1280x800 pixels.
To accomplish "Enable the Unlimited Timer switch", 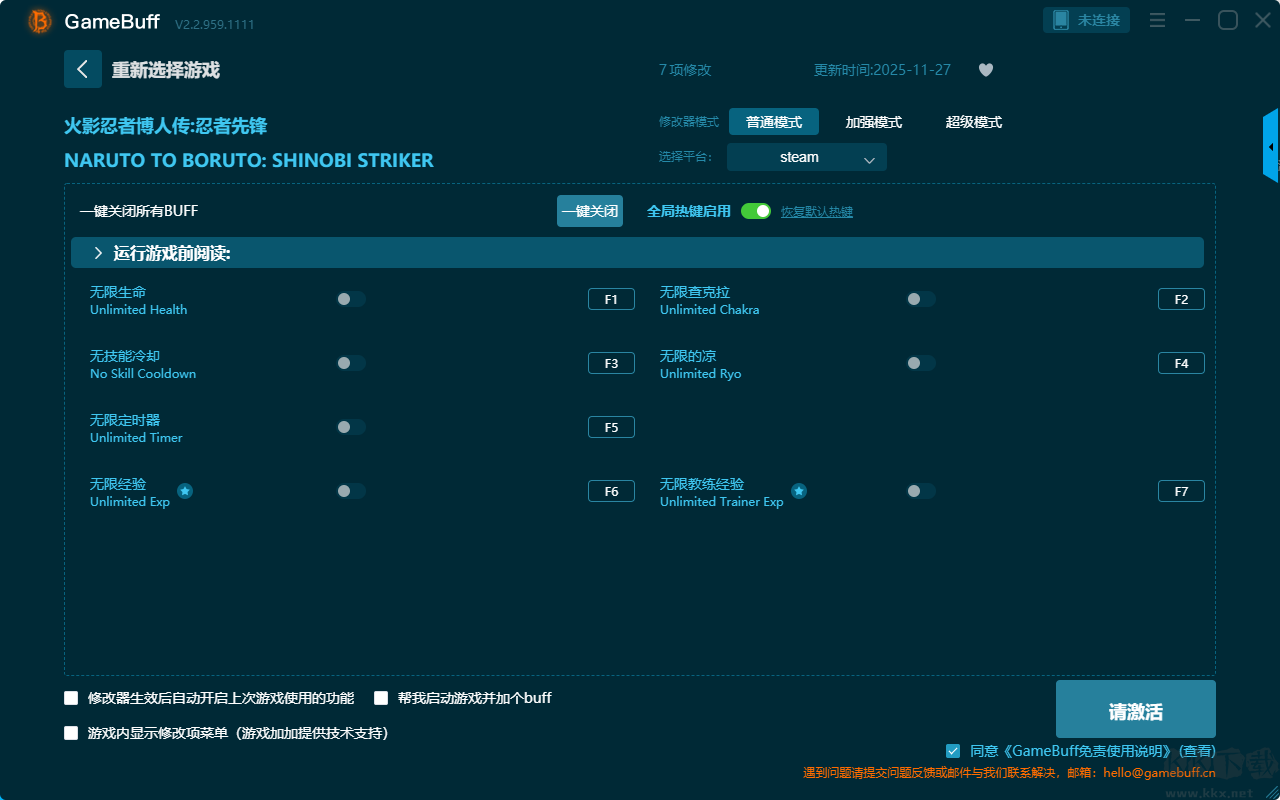I will point(351,427).
